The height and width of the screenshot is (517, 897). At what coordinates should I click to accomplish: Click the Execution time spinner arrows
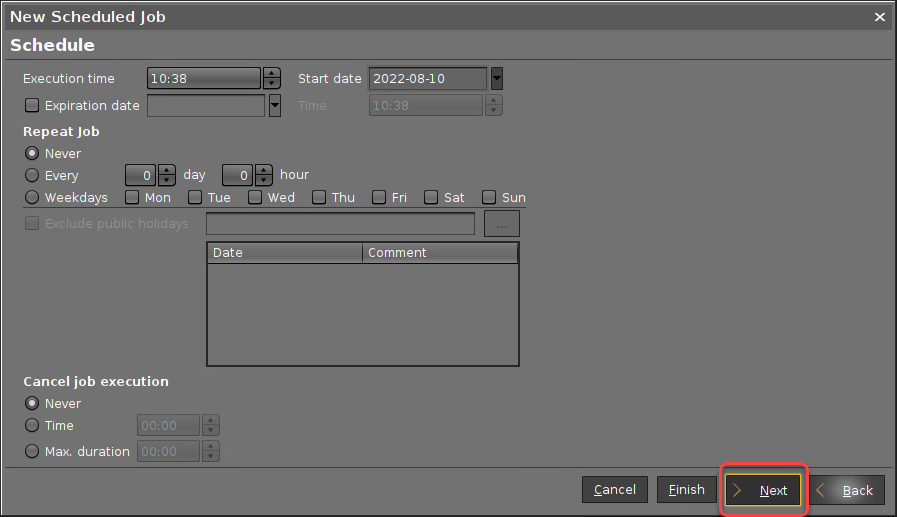271,79
